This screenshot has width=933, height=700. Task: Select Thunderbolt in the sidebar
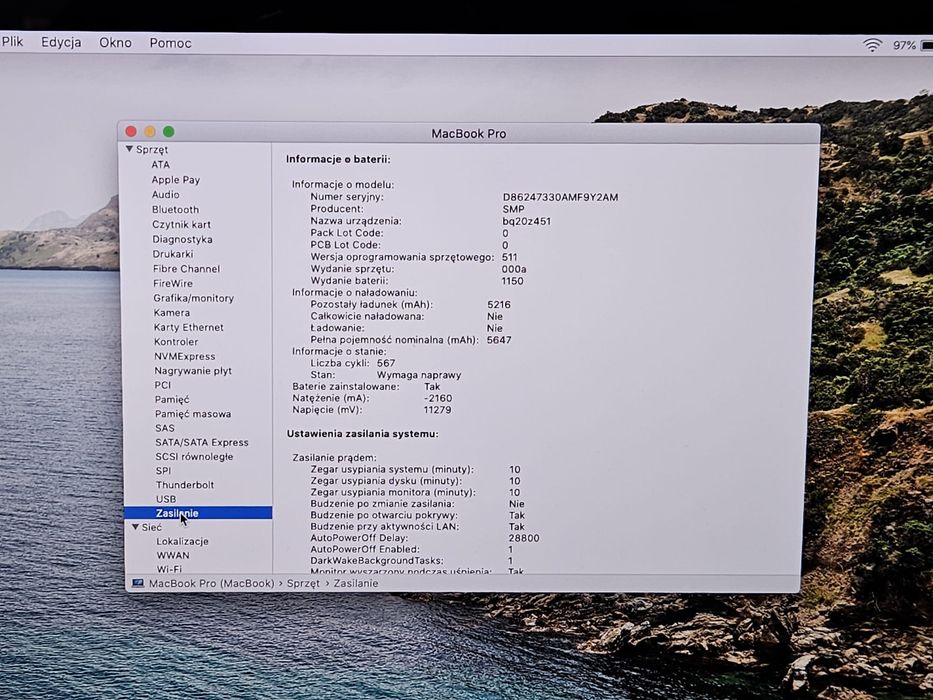coord(184,485)
